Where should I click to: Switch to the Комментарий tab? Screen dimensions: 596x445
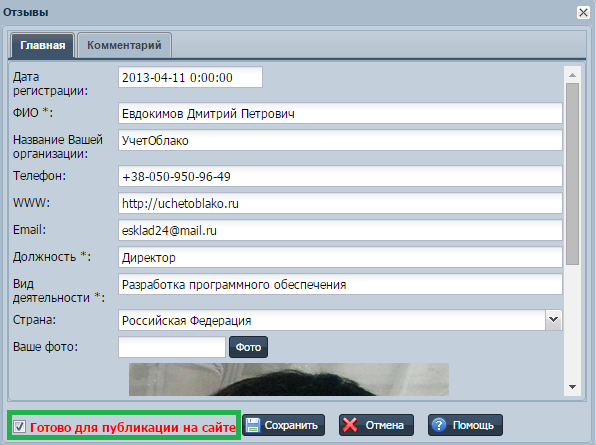tap(124, 45)
